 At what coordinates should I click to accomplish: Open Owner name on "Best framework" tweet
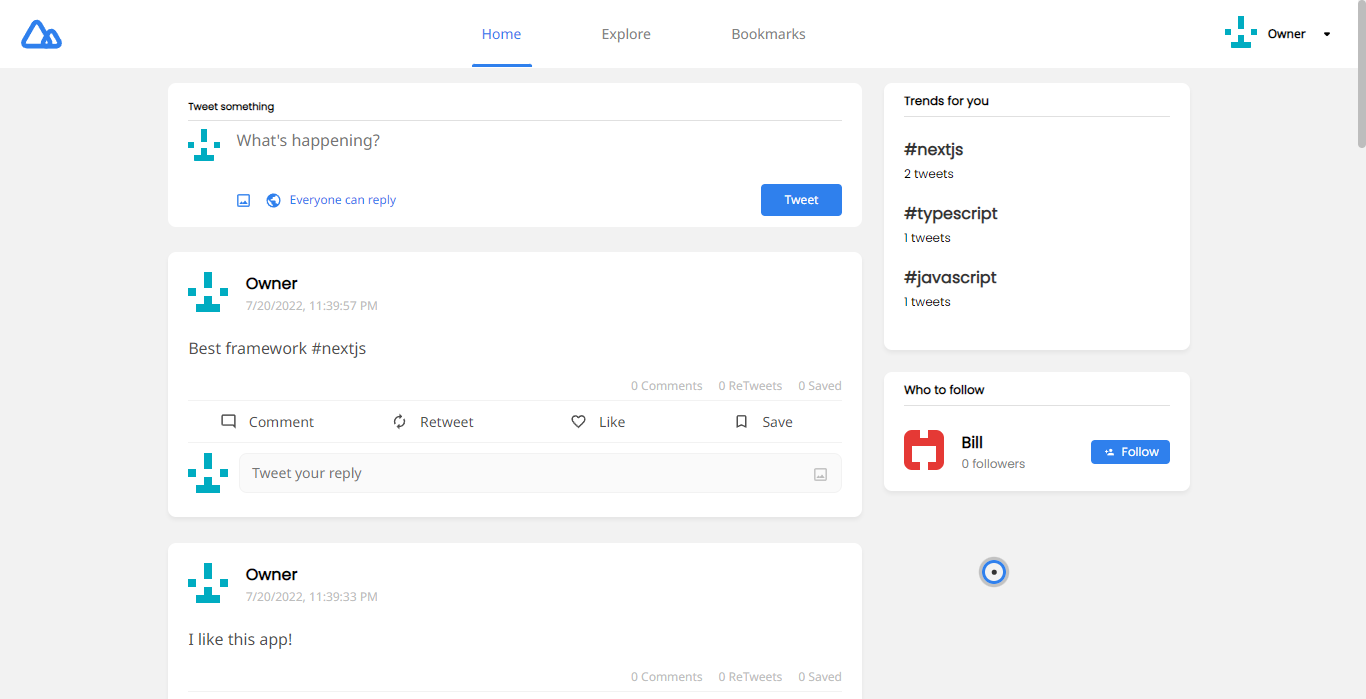click(x=272, y=284)
